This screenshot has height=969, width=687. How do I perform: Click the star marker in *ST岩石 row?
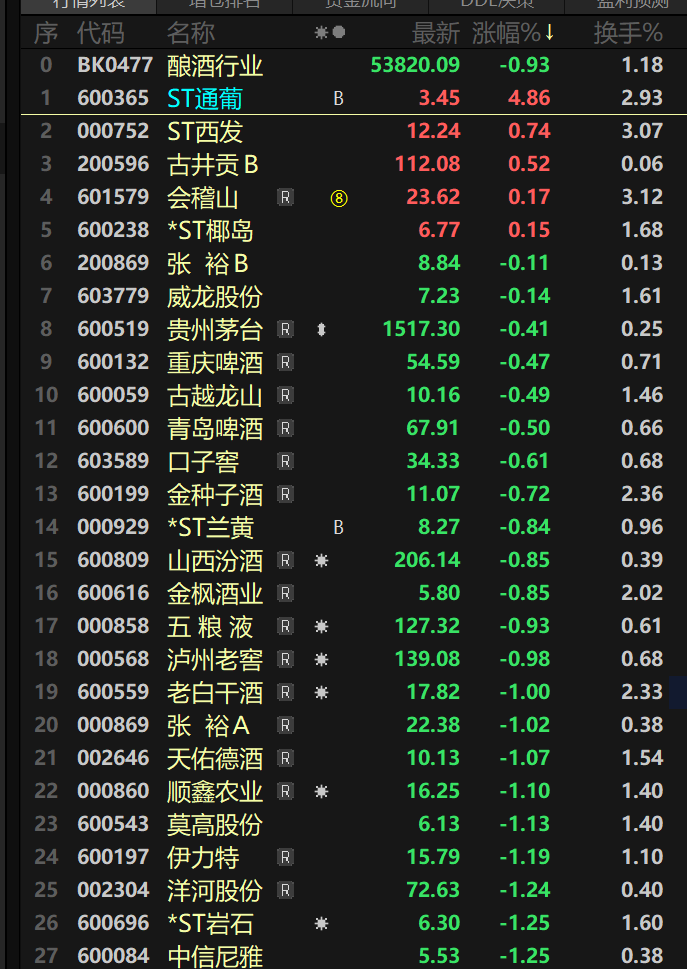coord(321,923)
